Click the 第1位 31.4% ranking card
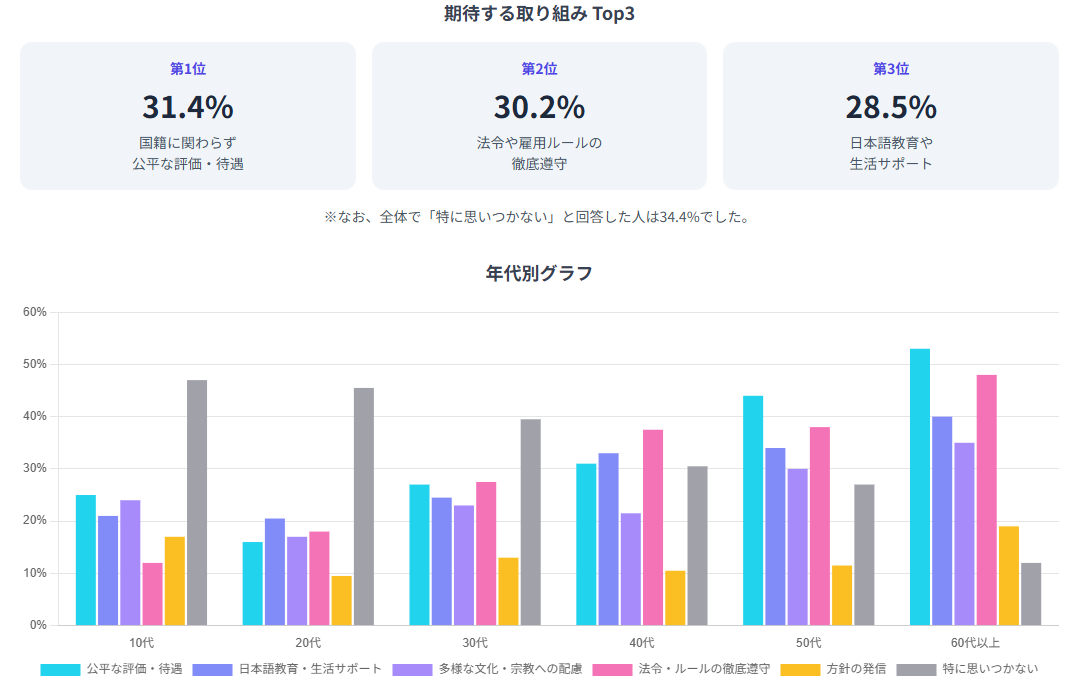1079x691 pixels. point(188,116)
